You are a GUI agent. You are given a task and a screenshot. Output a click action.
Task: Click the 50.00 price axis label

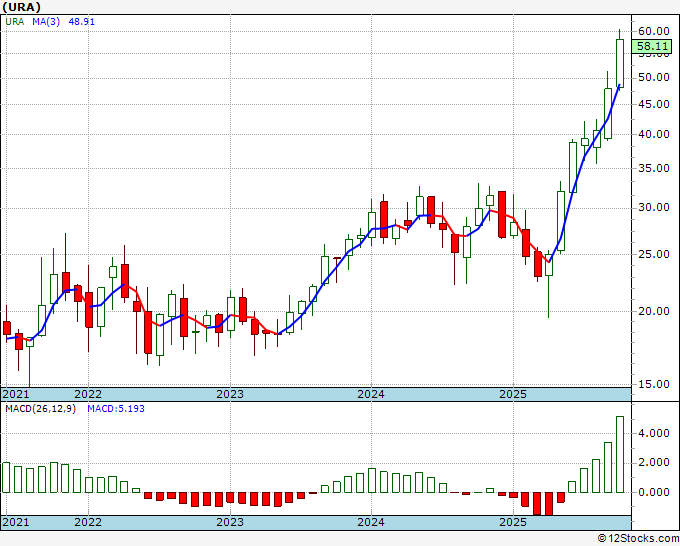pos(654,78)
